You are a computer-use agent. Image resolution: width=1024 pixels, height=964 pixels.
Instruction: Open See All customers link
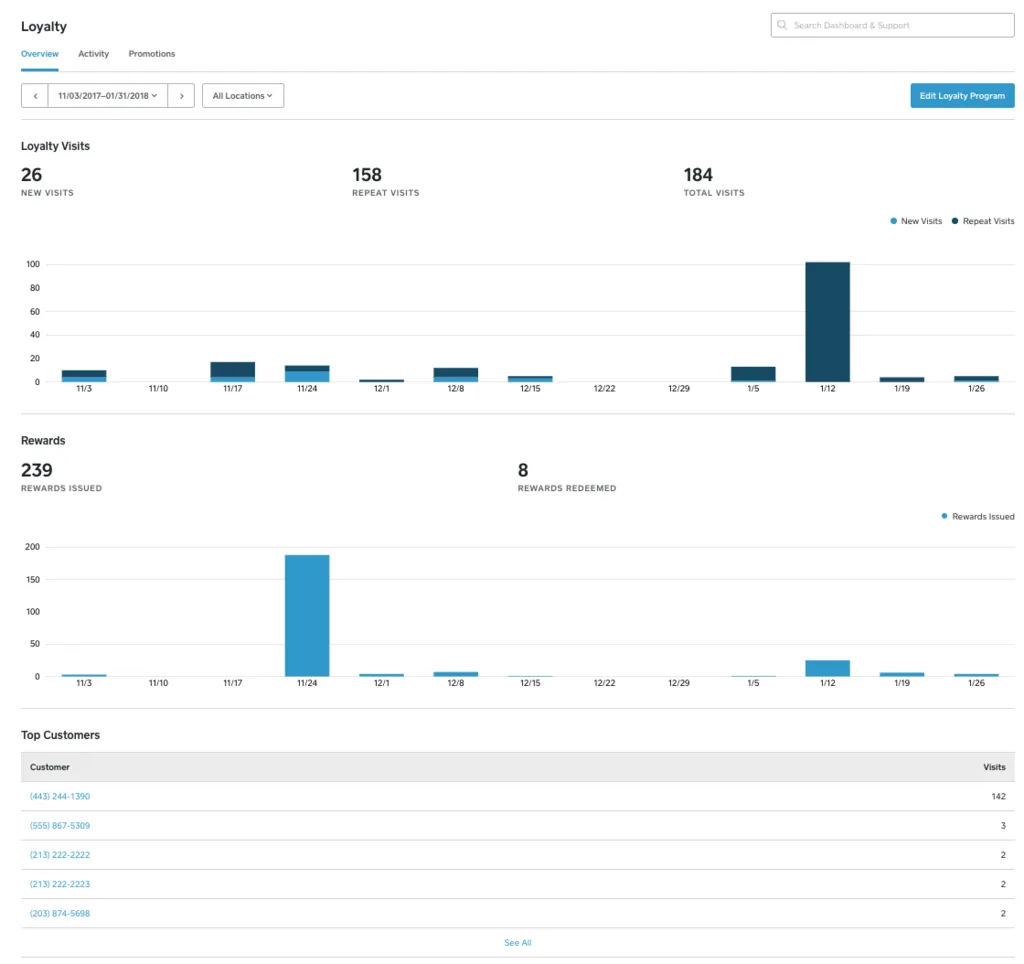pos(517,942)
